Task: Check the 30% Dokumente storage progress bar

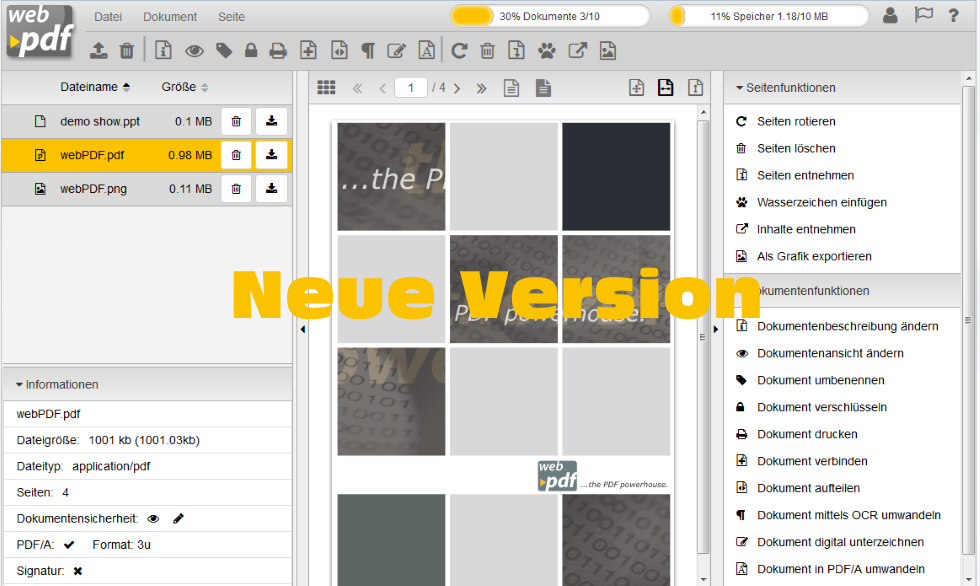Action: (x=550, y=16)
